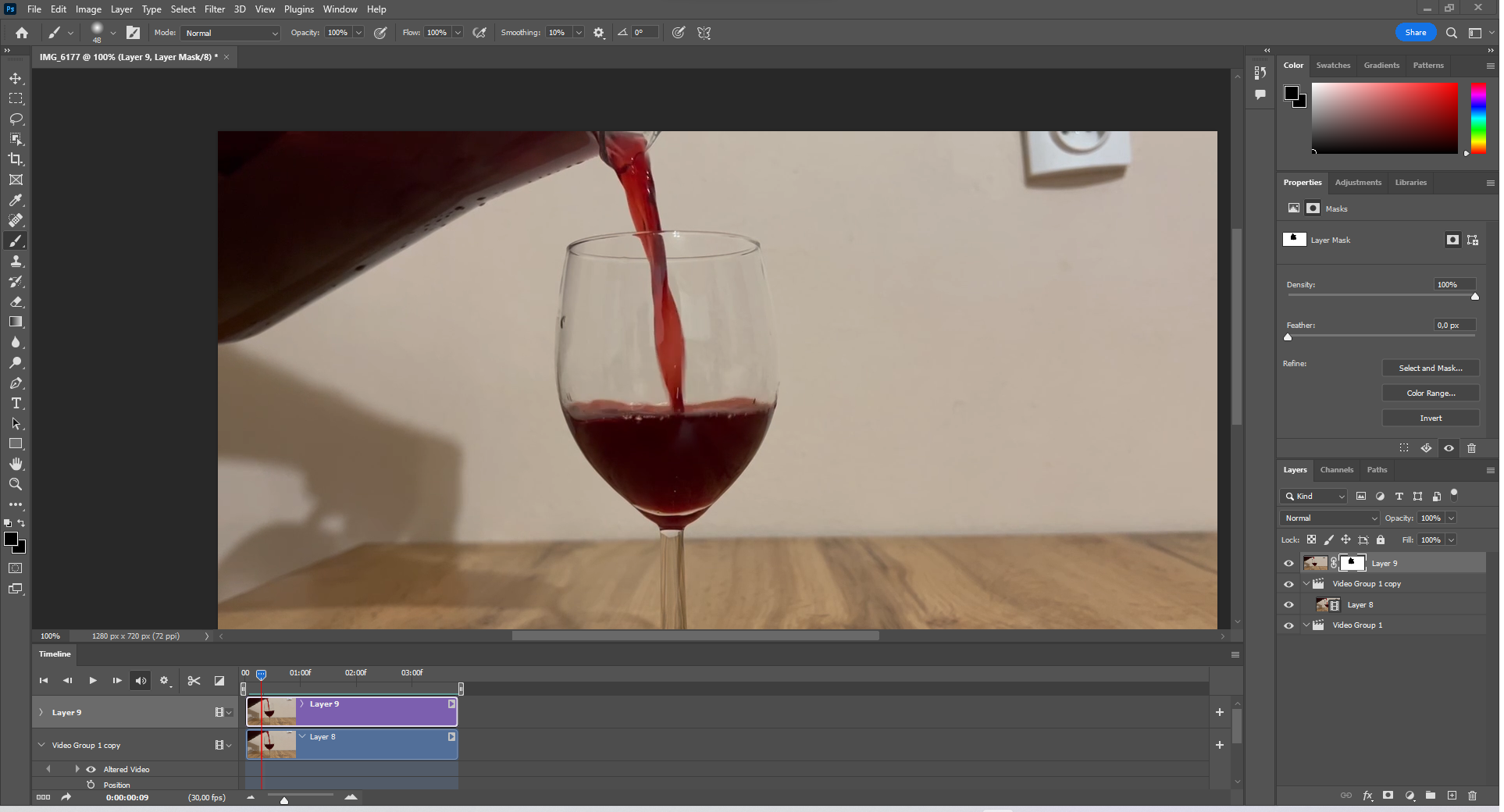The height and width of the screenshot is (812, 1504).
Task: Select the Eraser tool
Action: tap(16, 301)
